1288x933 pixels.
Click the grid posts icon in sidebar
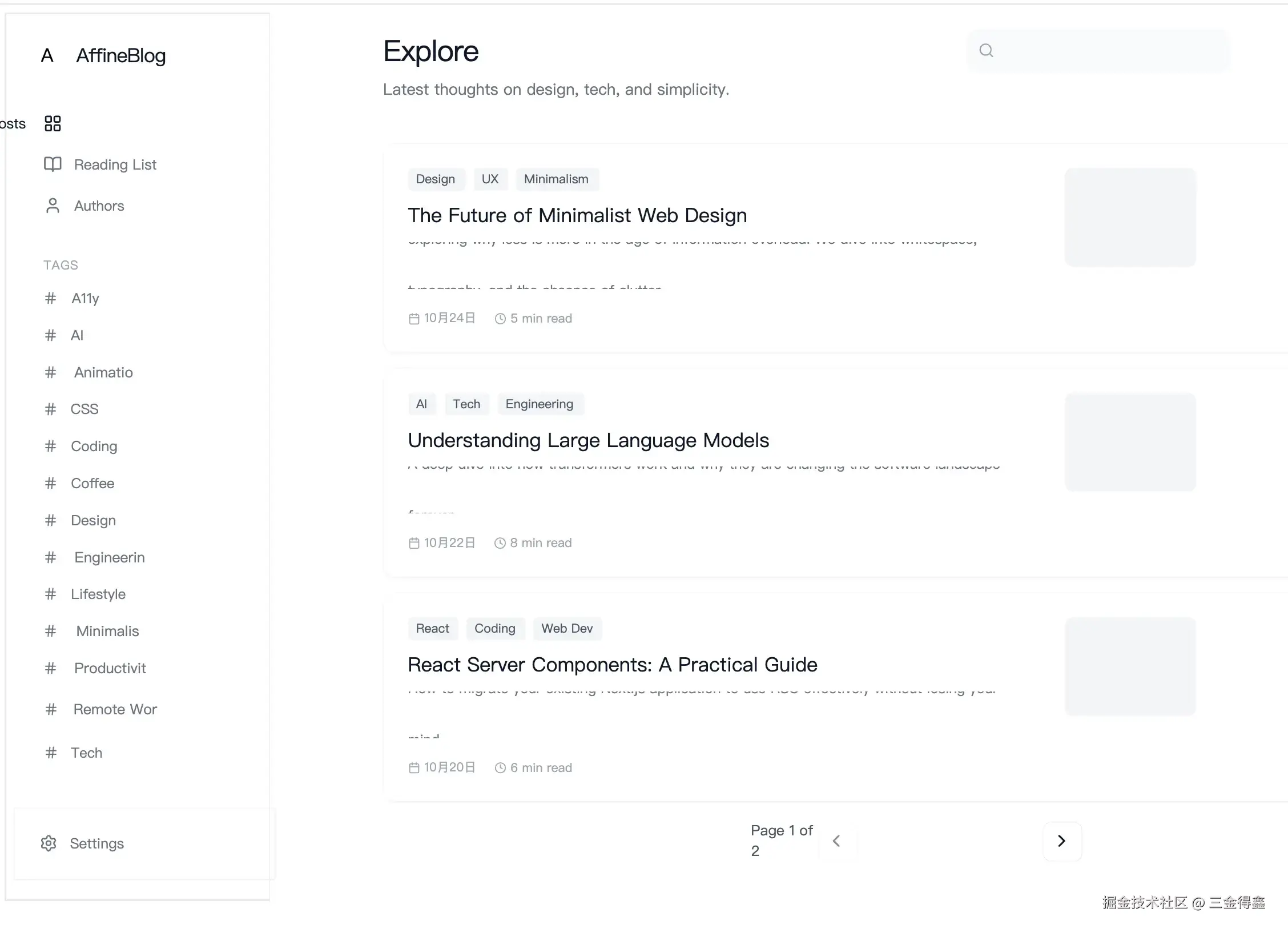coord(53,123)
